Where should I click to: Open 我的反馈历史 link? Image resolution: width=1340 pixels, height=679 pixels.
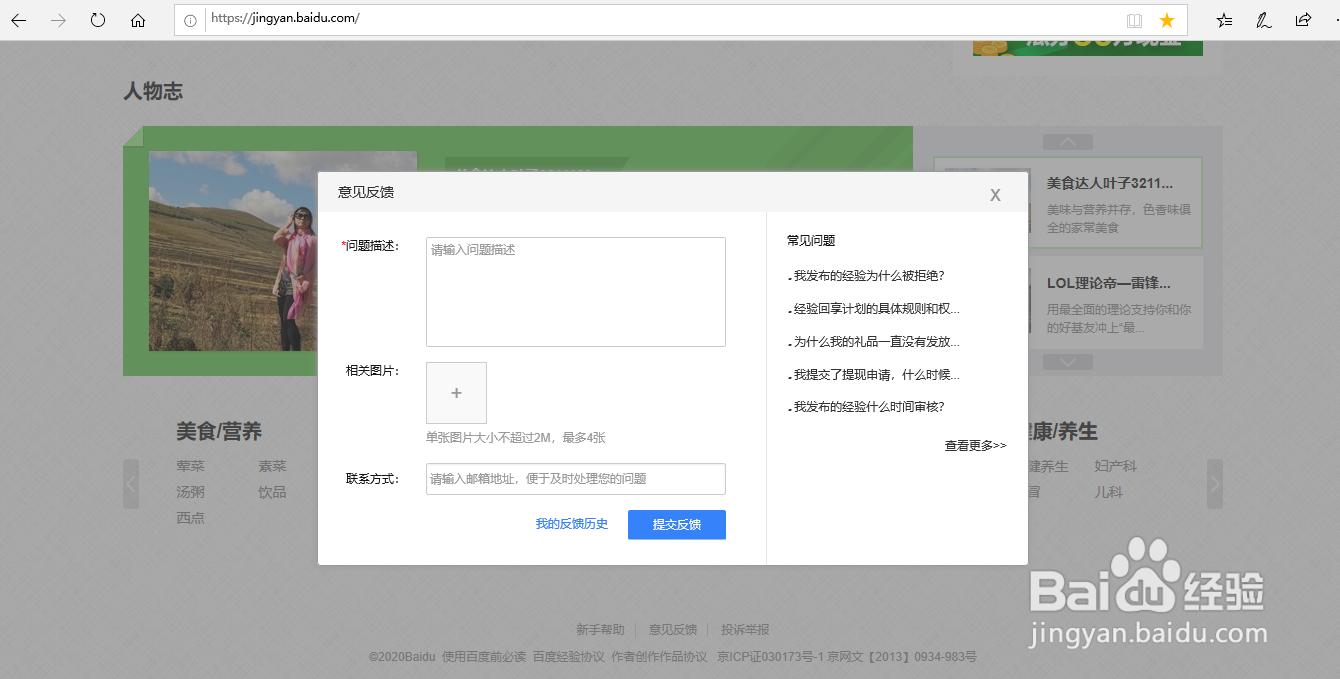pyautogui.click(x=571, y=522)
